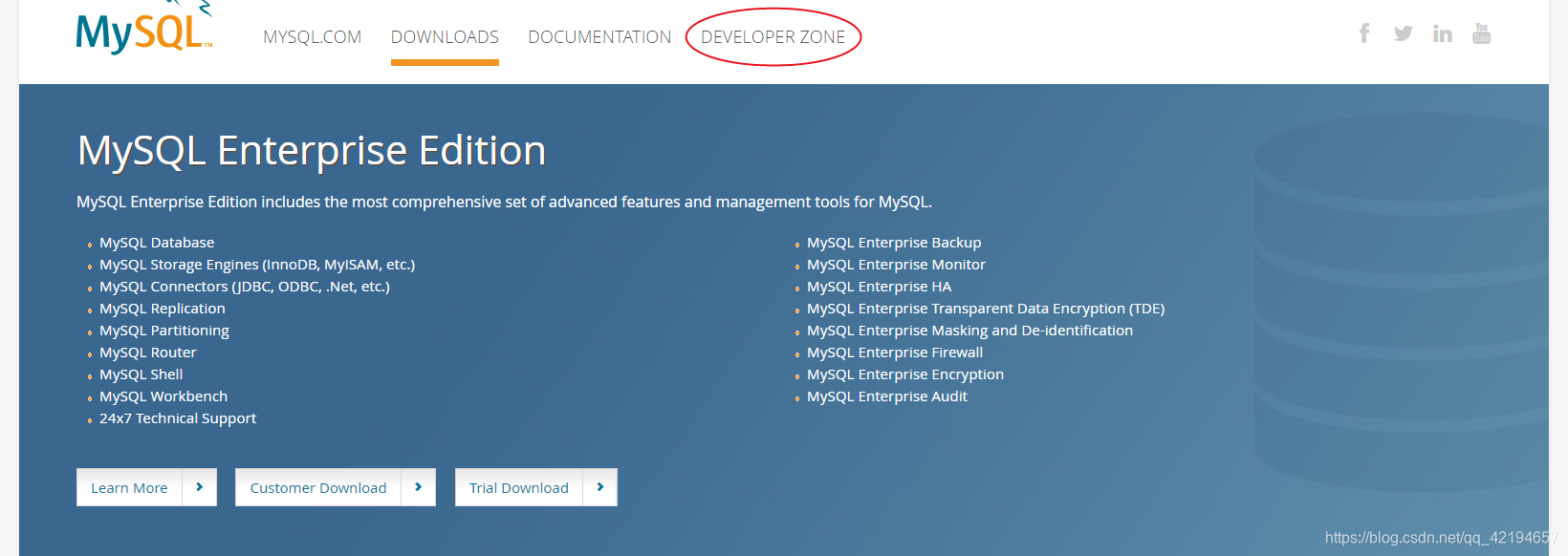Open the MySQL Facebook page icon
The image size is (1568, 556).
[1364, 33]
